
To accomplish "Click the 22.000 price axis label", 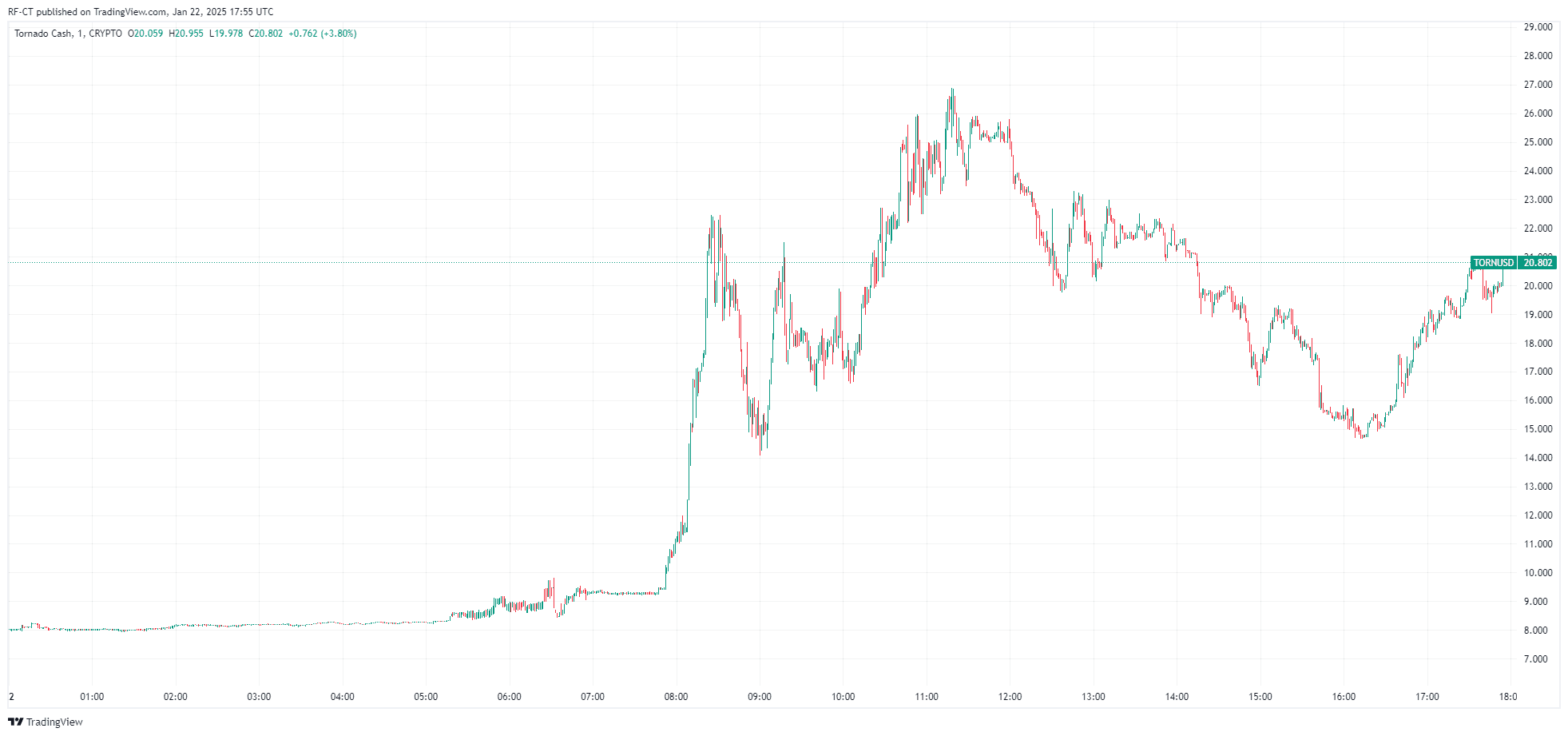I will click(x=1538, y=229).
